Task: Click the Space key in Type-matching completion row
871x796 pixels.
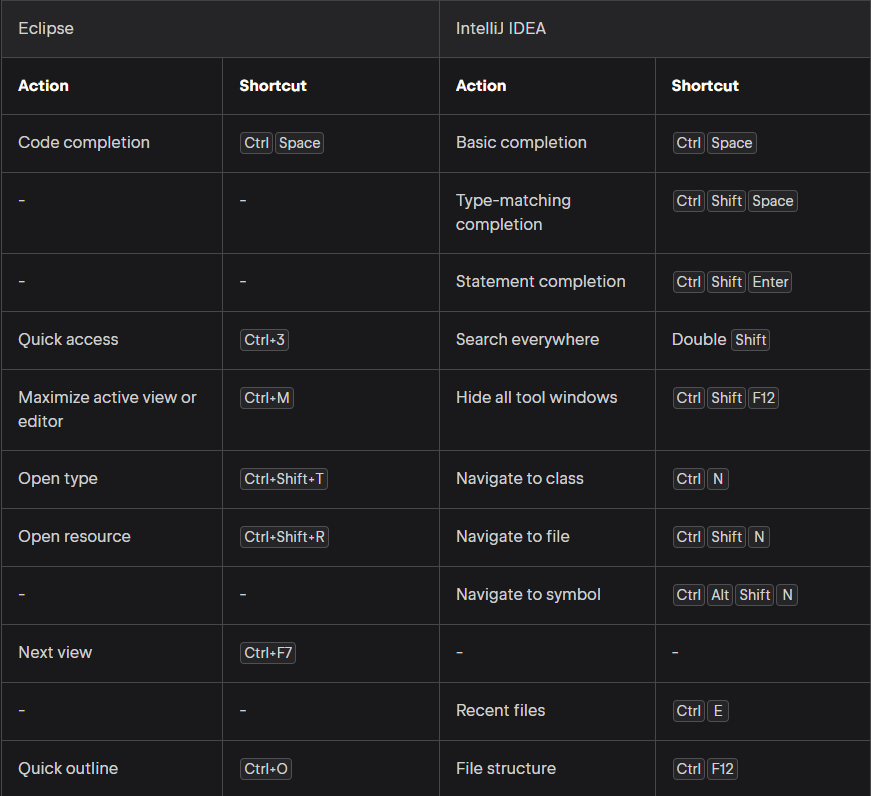Action: pos(773,201)
